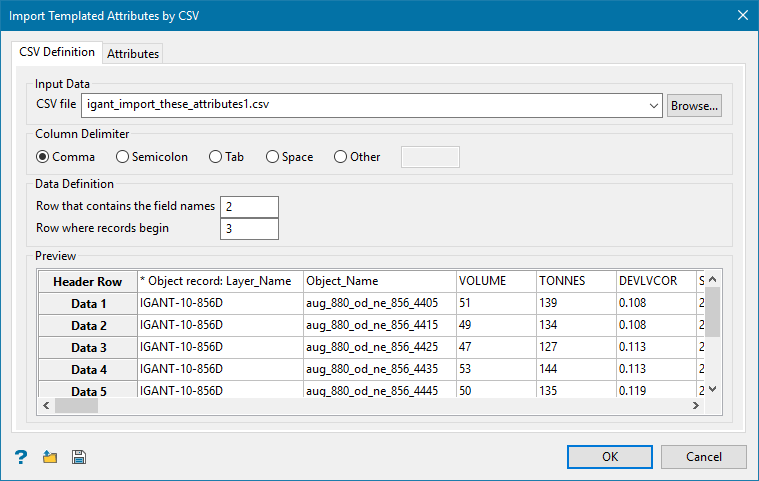The image size is (759, 481).
Task: Select the Data 3 row header
Action: click(88, 347)
